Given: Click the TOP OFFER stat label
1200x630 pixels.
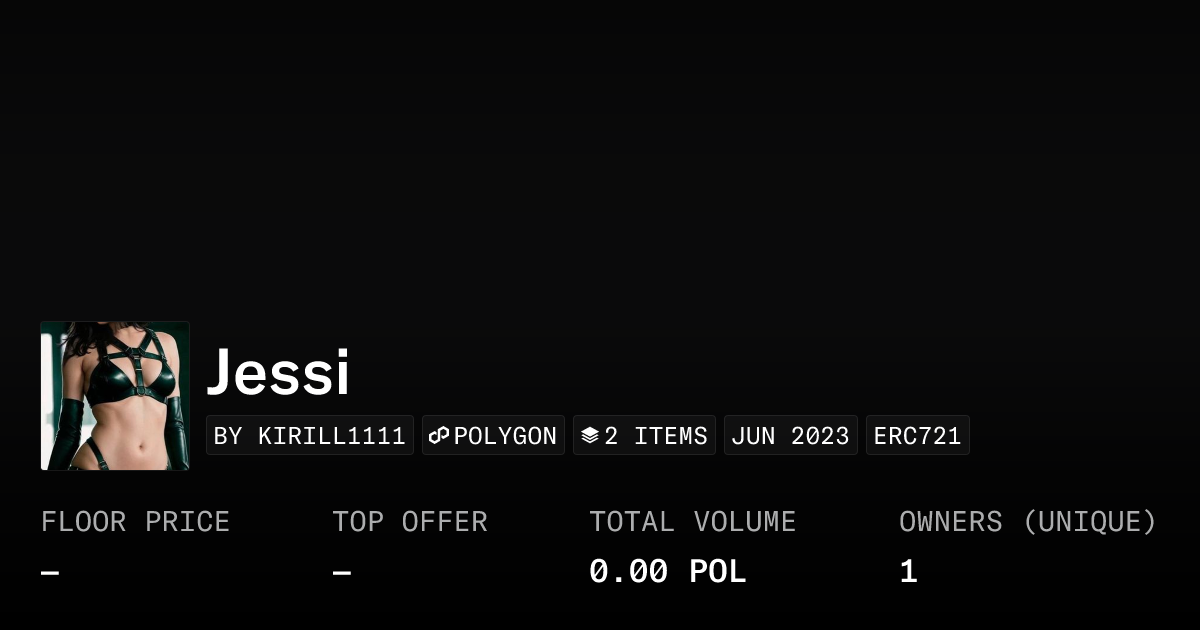Looking at the screenshot, I should click(x=410, y=521).
